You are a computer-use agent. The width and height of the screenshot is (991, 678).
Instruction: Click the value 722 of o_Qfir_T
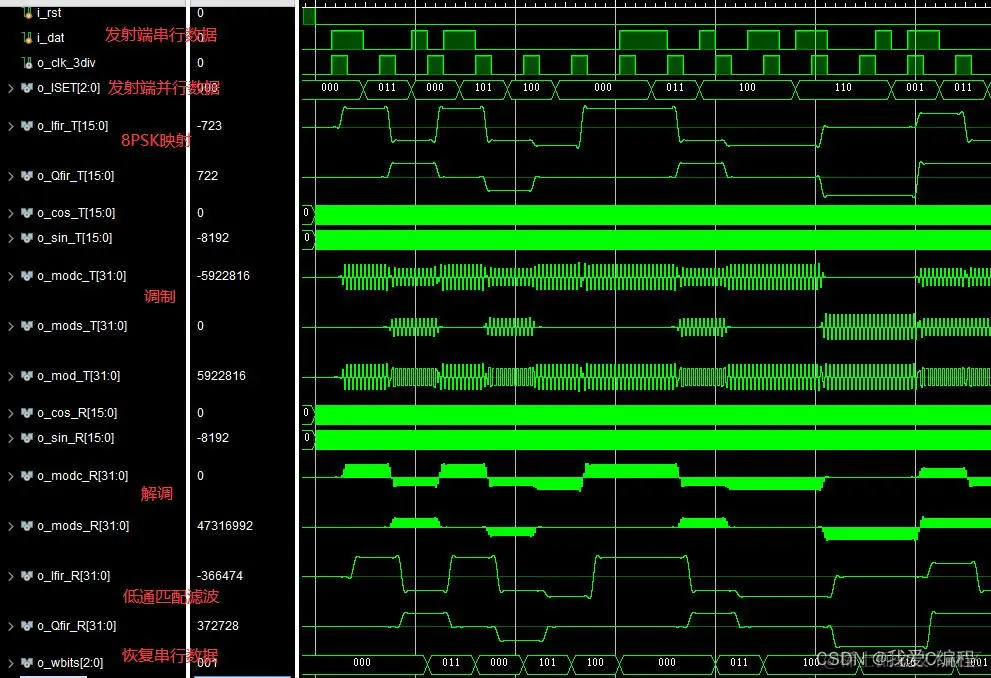[207, 176]
